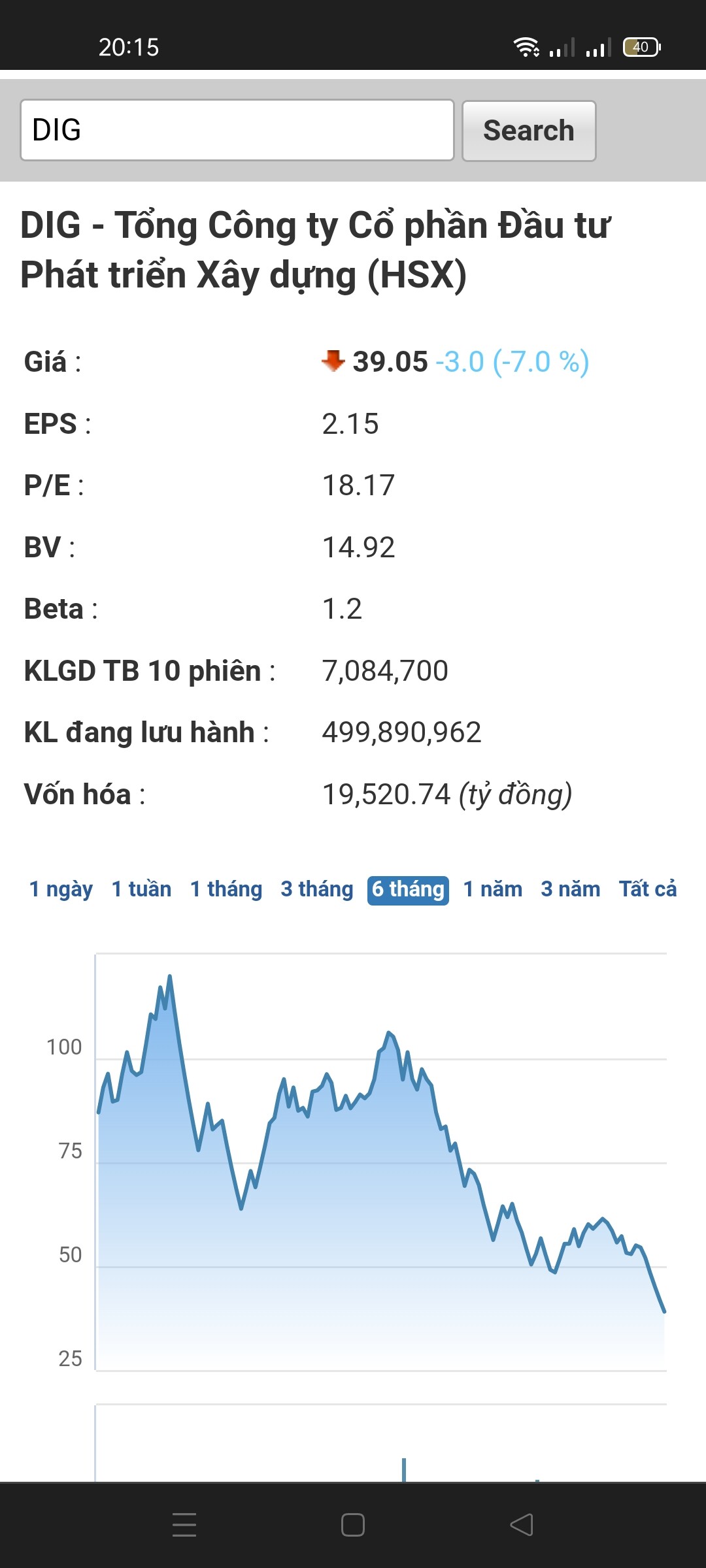This screenshot has height=1568, width=706.
Task: Tap the clock showing 20:15
Action: pyautogui.click(x=129, y=47)
